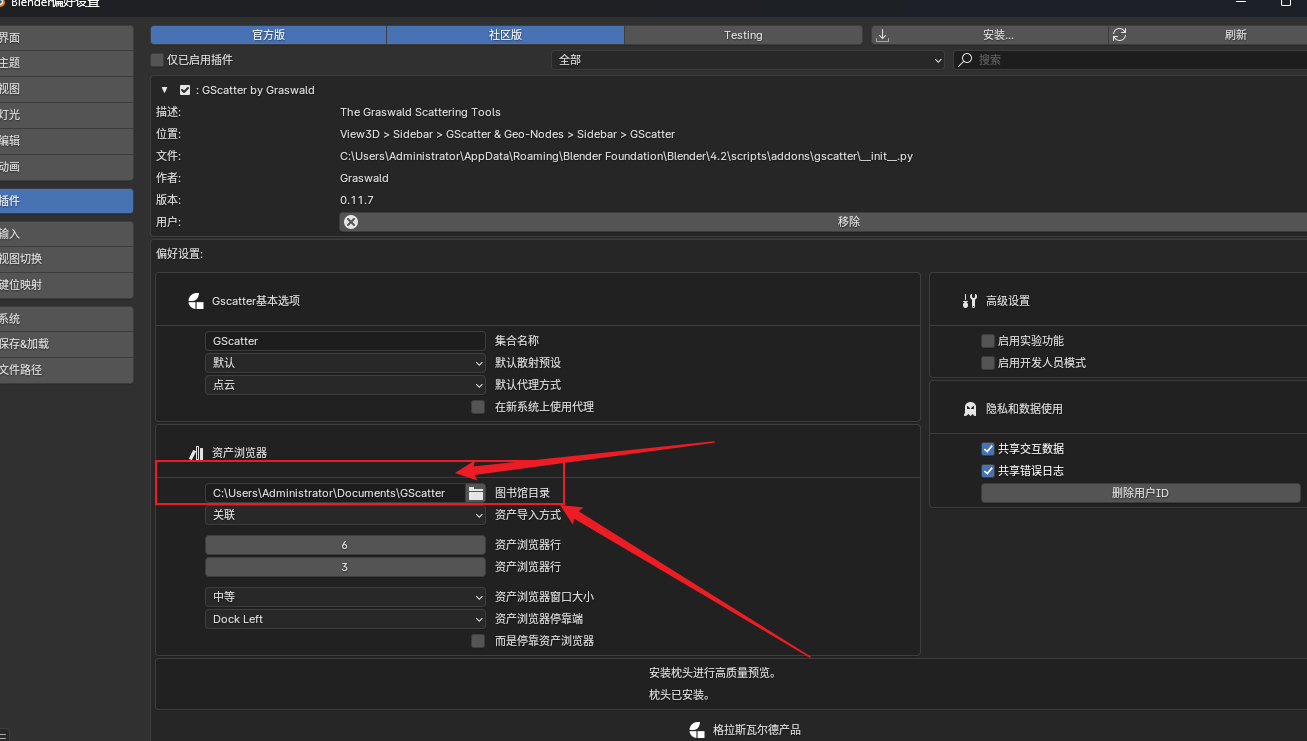This screenshot has height=741, width=1307.
Task: Check the 启用实验功能 option
Action: [x=988, y=341]
